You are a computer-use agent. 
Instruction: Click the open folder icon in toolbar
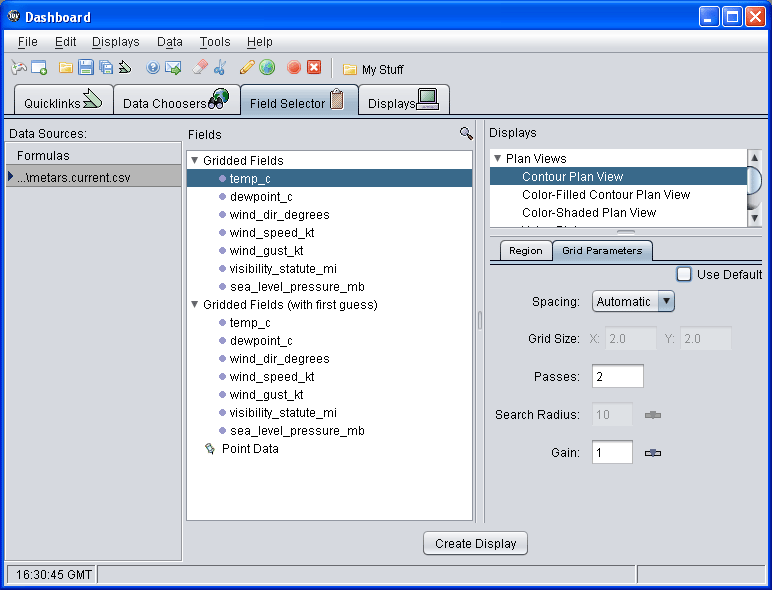(66, 68)
